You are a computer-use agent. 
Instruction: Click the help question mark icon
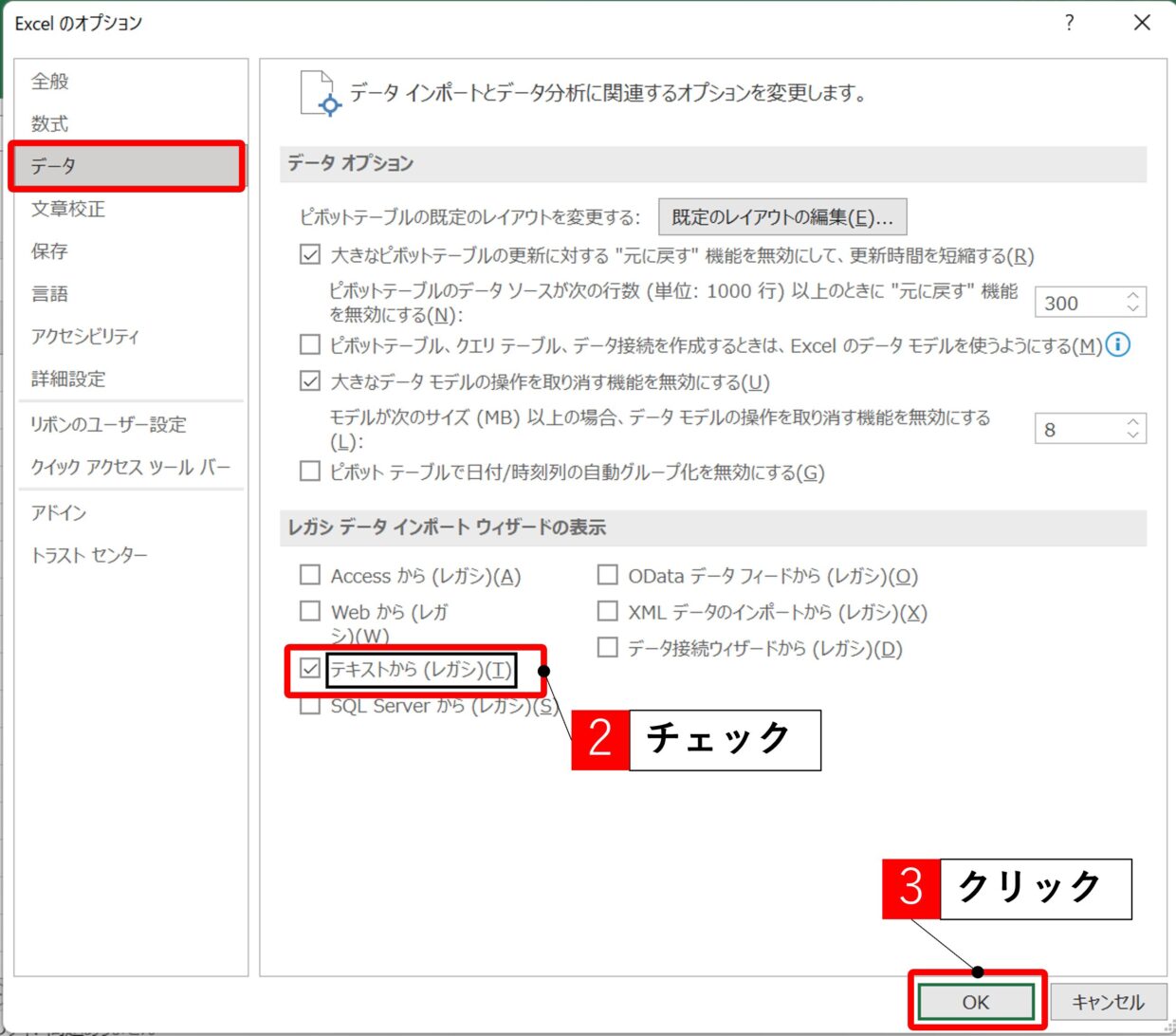pos(1070,23)
